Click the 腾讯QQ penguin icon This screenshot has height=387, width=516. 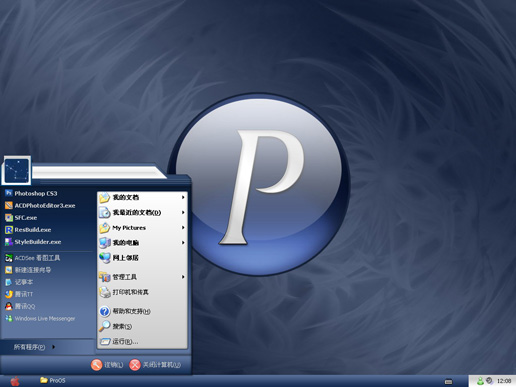(9, 306)
